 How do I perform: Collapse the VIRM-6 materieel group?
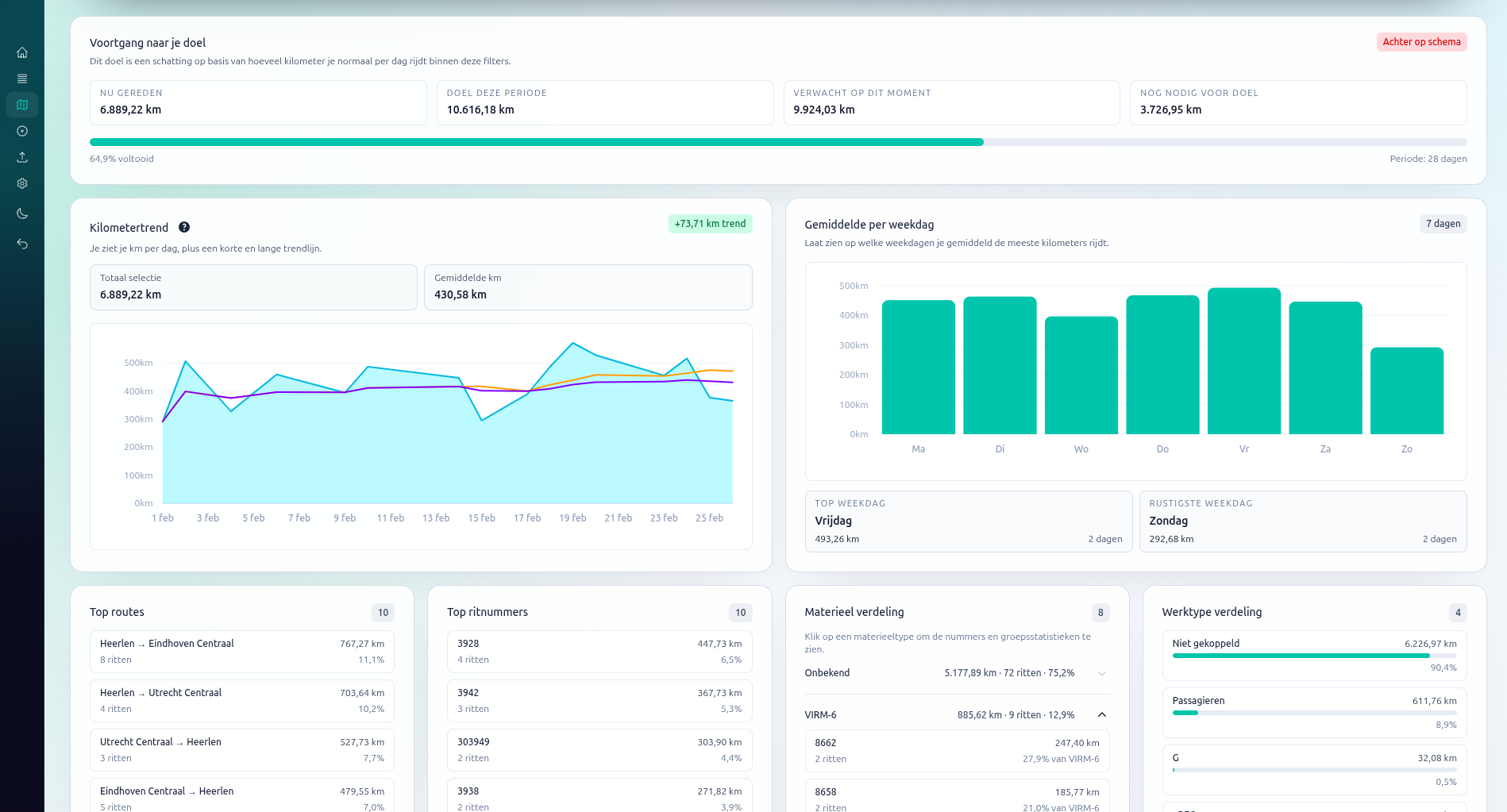click(1101, 715)
